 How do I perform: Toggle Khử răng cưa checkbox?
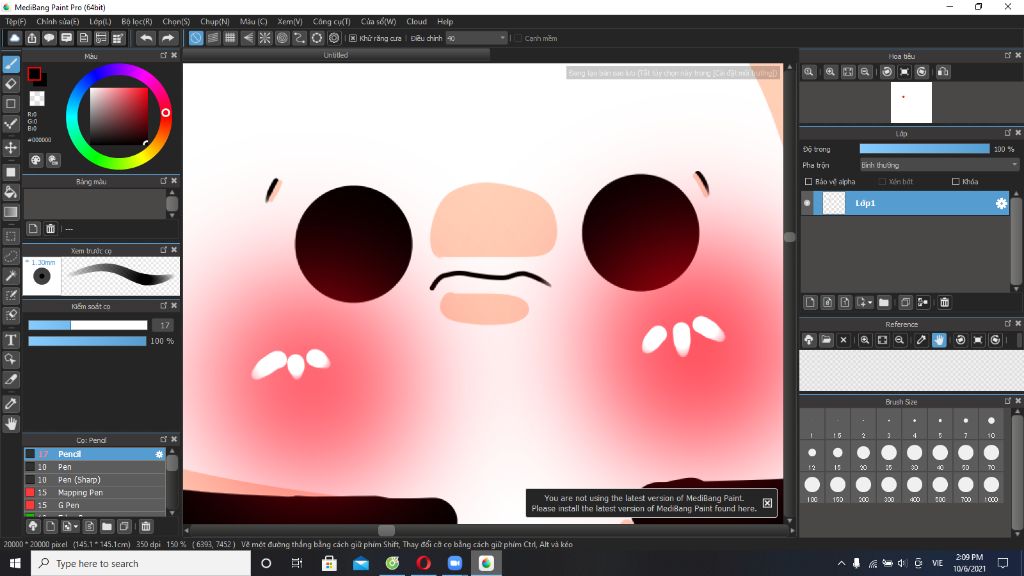[353, 39]
